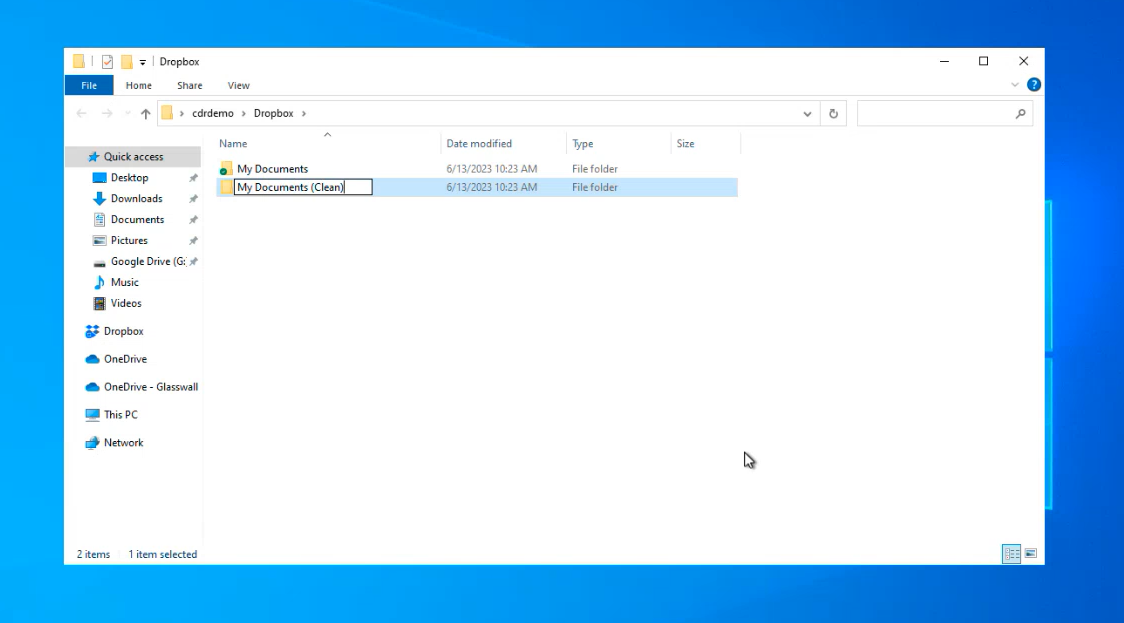Click Dropbox in the address path
Screen dimensions: 1124x623
click(273, 113)
